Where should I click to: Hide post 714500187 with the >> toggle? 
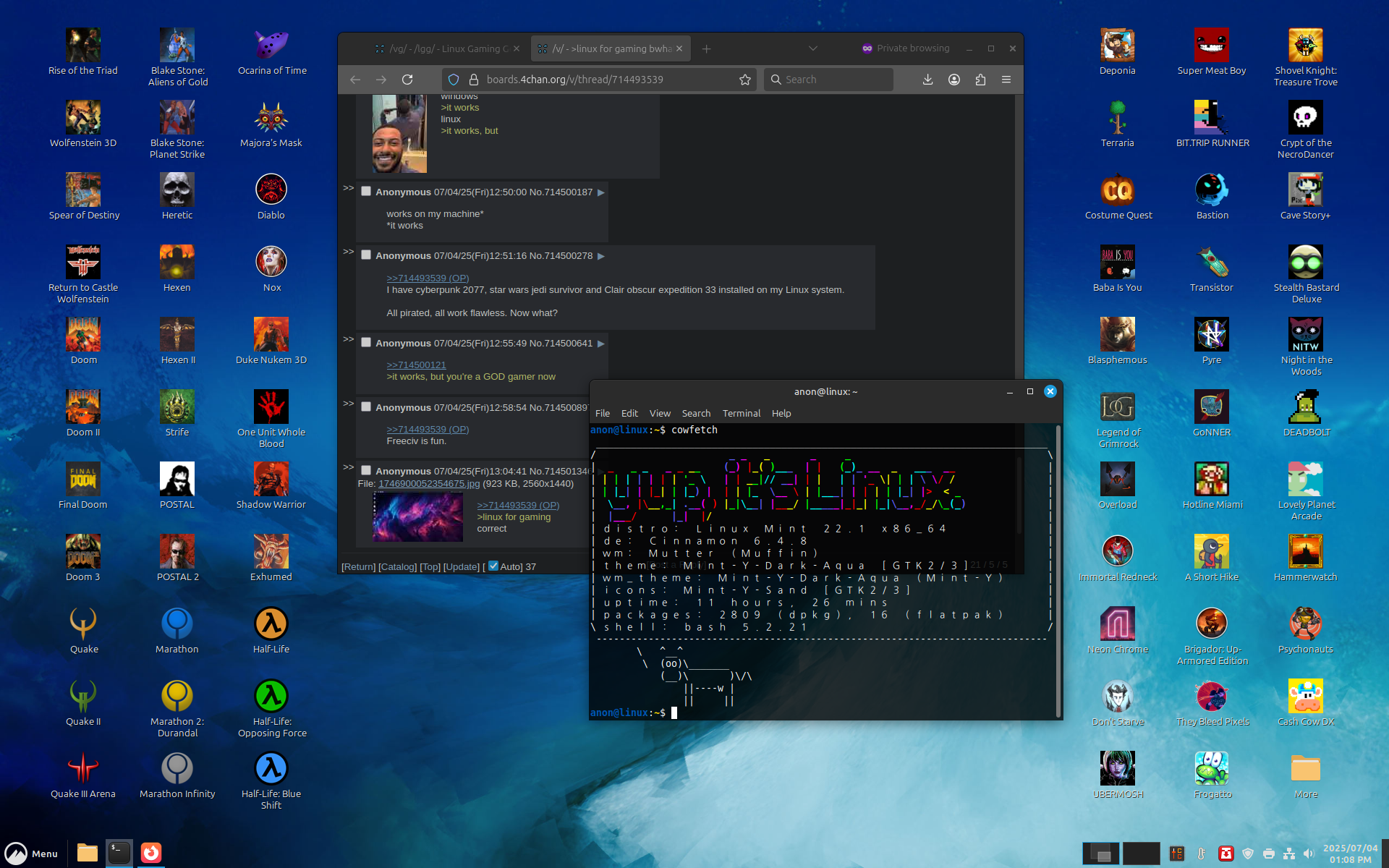click(x=348, y=188)
